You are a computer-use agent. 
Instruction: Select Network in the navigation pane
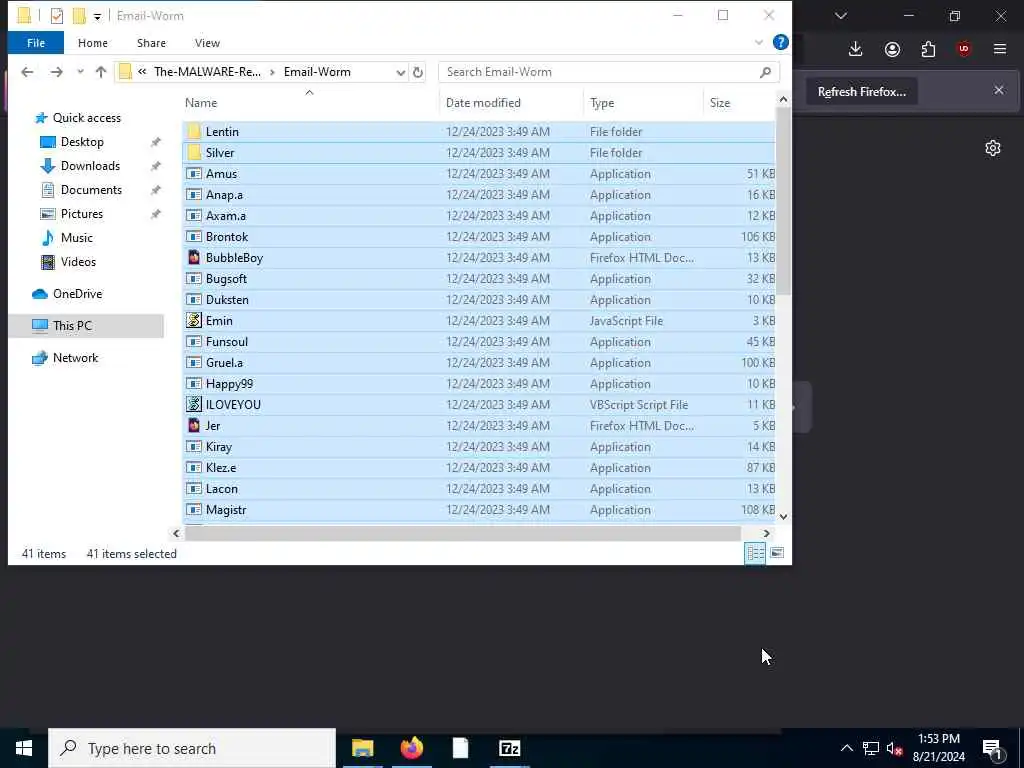[x=75, y=358]
